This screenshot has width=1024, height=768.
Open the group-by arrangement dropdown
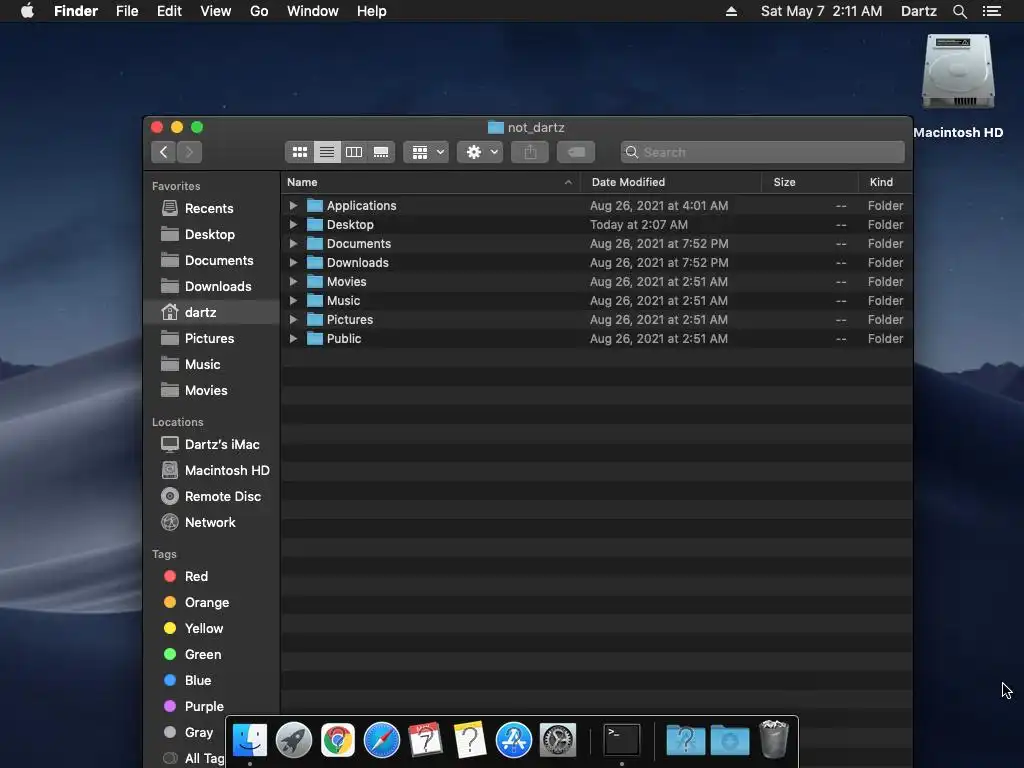pos(426,152)
